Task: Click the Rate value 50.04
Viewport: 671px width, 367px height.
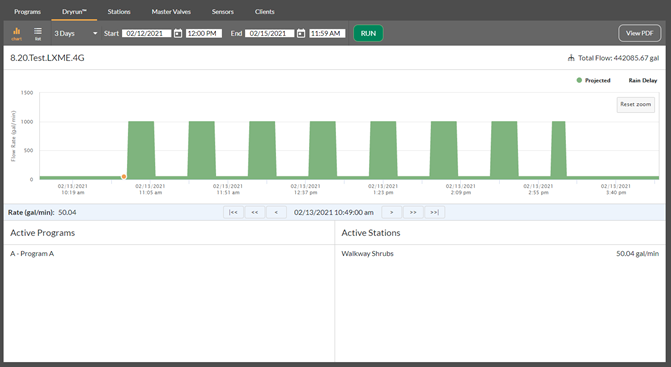Action: [x=67, y=212]
